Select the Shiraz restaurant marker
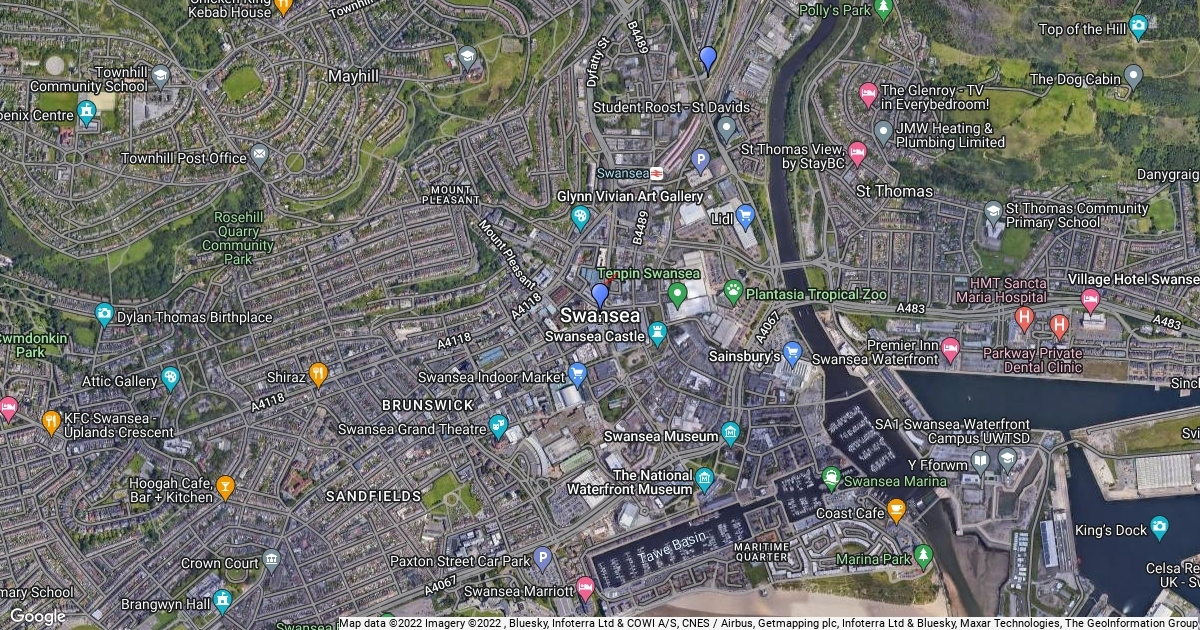Image resolution: width=1200 pixels, height=630 pixels. coord(319,375)
